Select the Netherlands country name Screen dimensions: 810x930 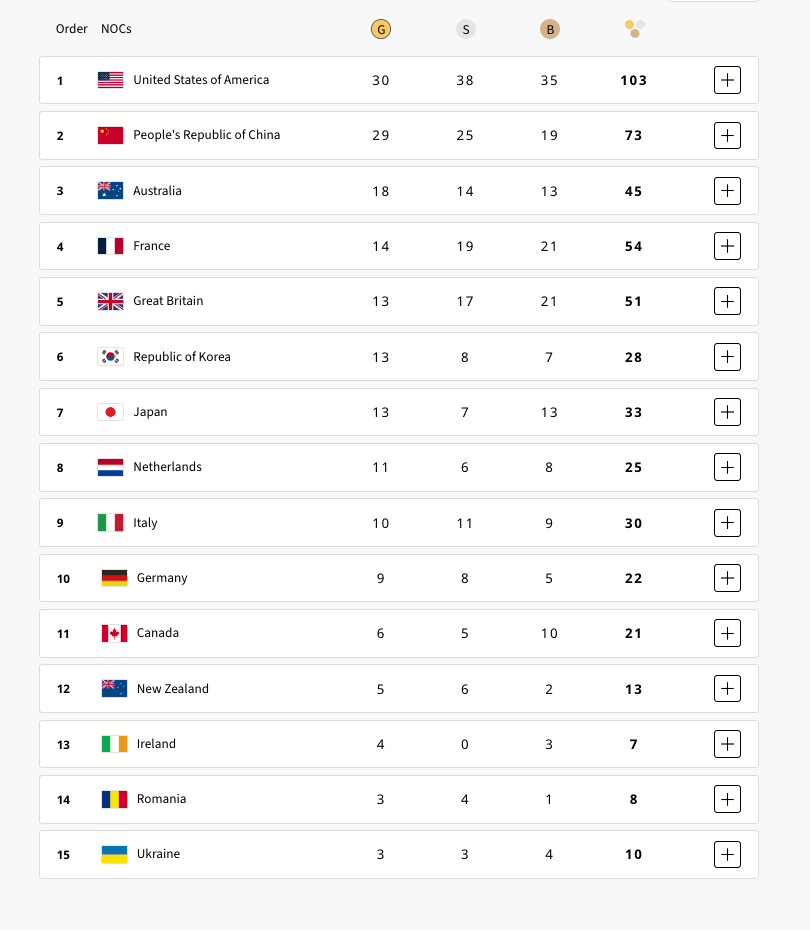pos(167,467)
